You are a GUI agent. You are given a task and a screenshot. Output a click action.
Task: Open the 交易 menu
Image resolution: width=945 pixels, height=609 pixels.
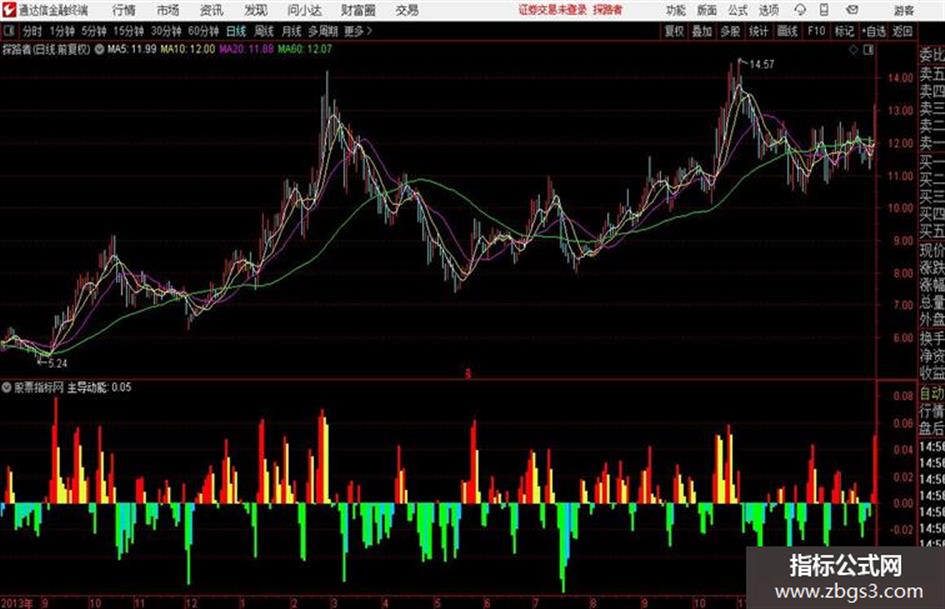pos(407,10)
